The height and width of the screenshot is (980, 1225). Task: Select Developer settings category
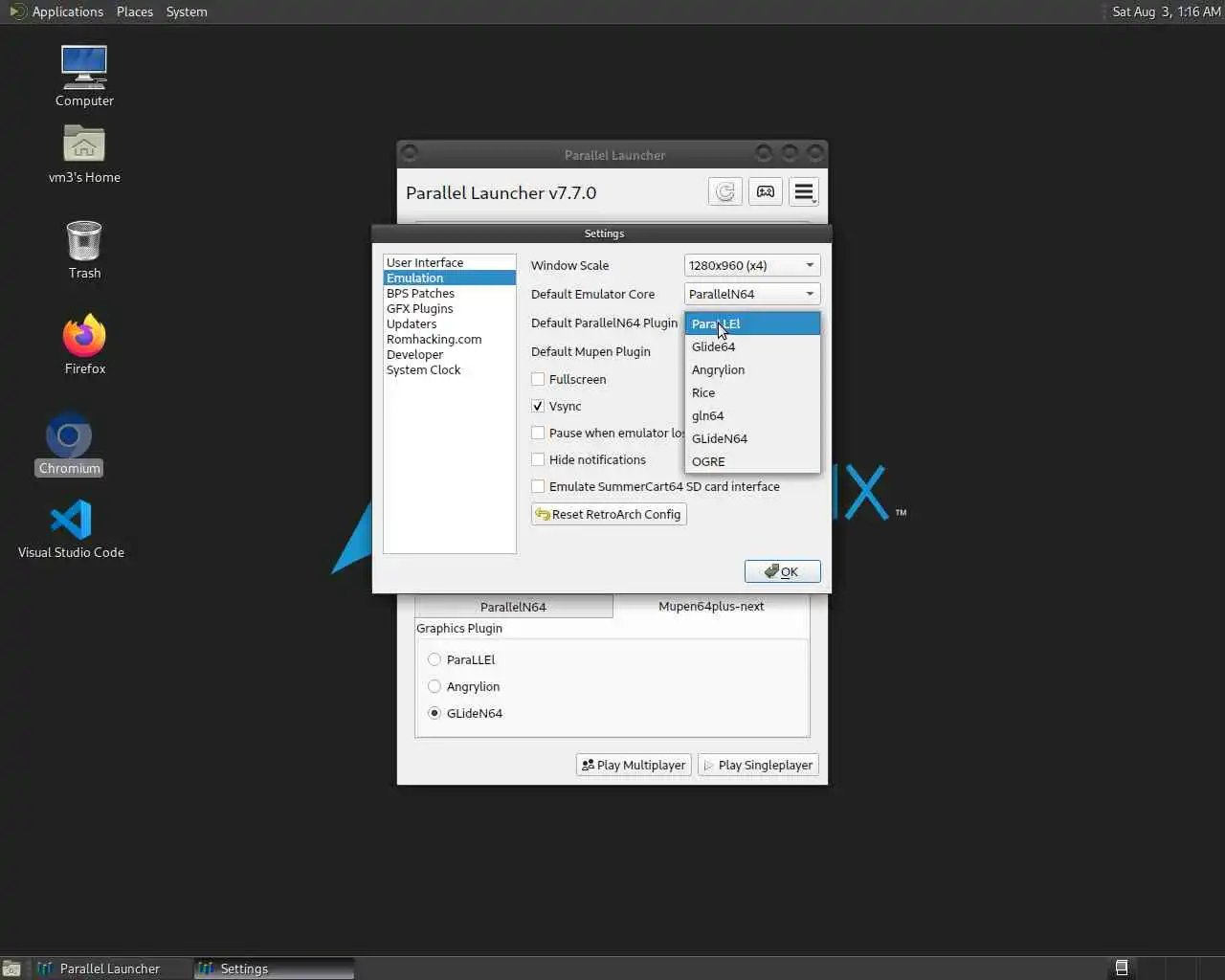coord(449,354)
